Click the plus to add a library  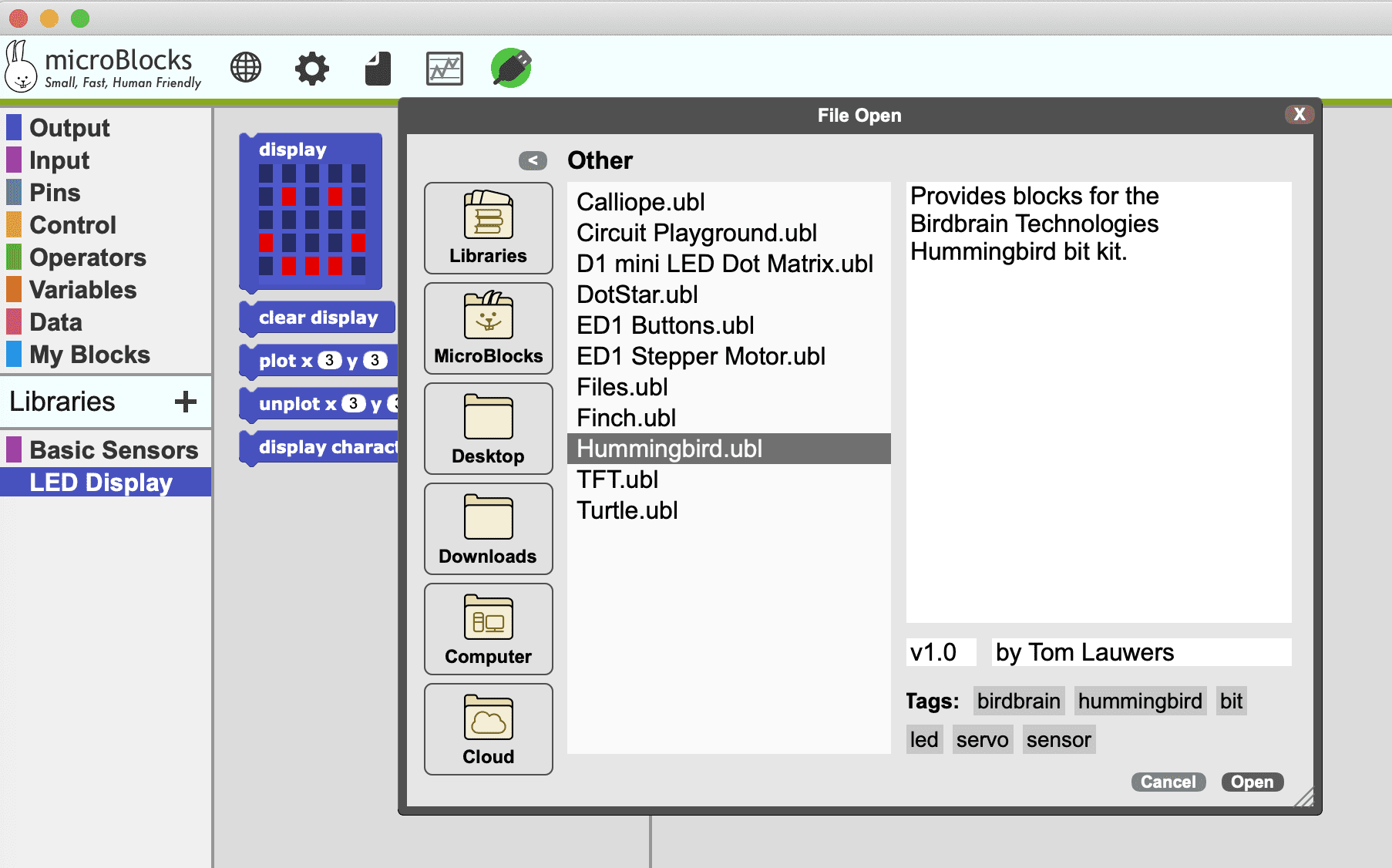[x=185, y=402]
